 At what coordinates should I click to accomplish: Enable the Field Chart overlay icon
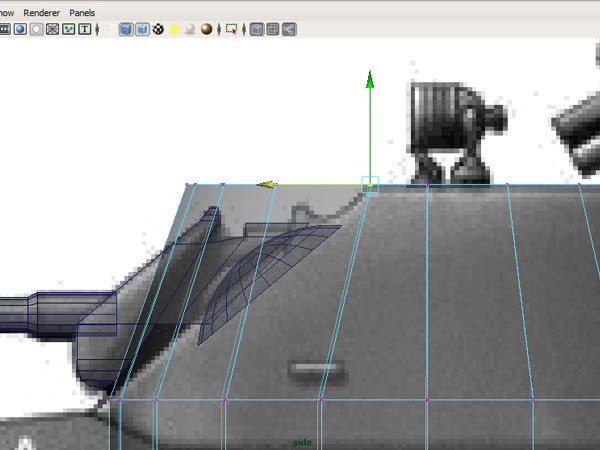click(52, 29)
